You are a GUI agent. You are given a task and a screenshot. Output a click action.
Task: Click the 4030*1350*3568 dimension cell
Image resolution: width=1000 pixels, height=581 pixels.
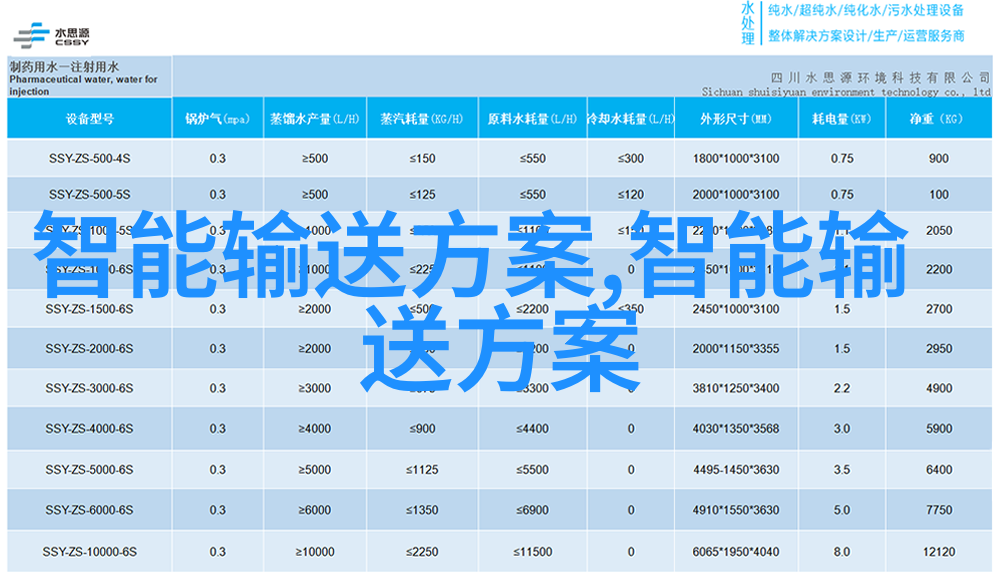click(736, 429)
